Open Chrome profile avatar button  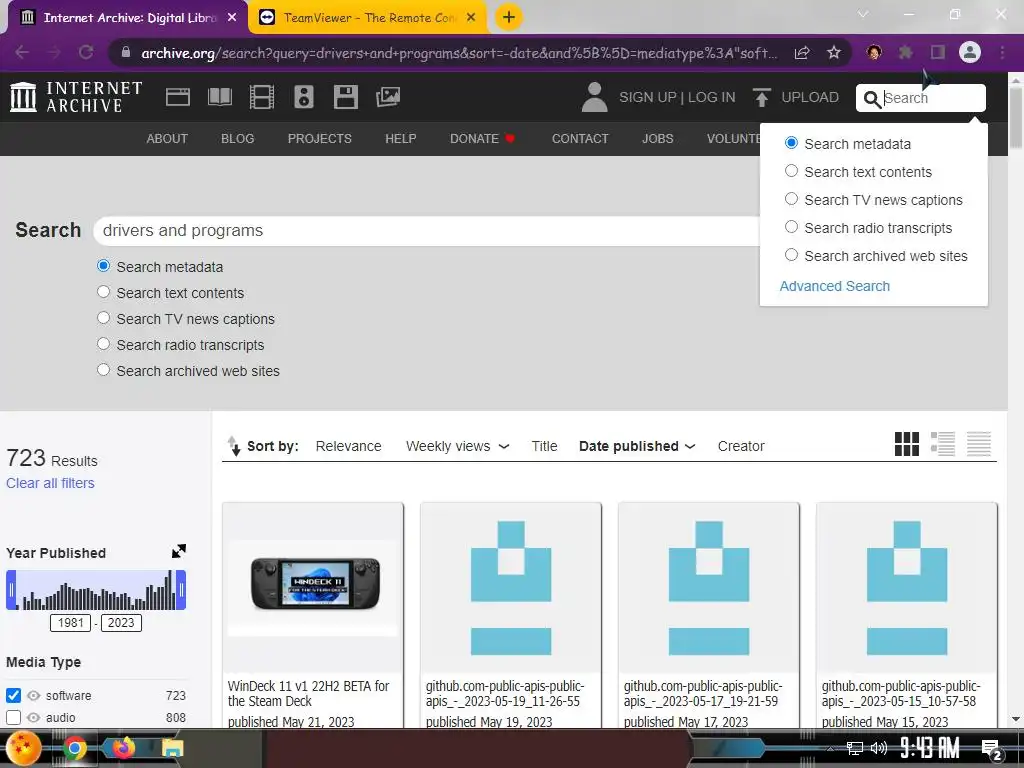coord(970,52)
